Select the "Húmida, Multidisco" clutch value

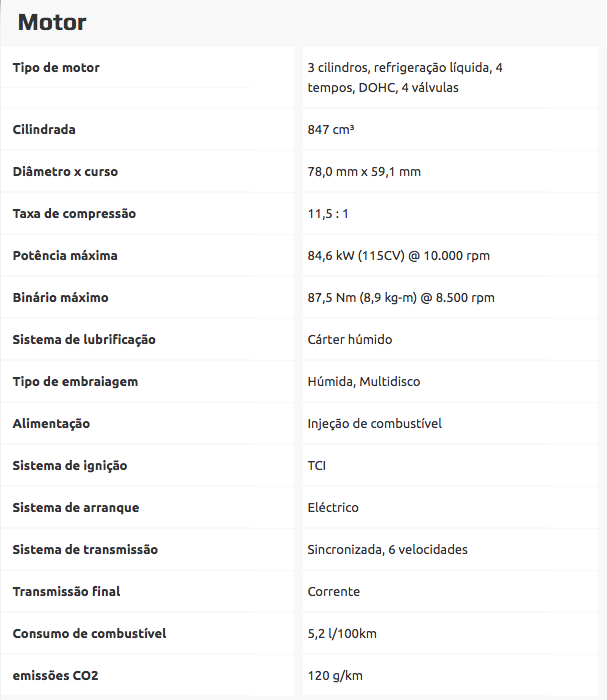[x=361, y=382]
